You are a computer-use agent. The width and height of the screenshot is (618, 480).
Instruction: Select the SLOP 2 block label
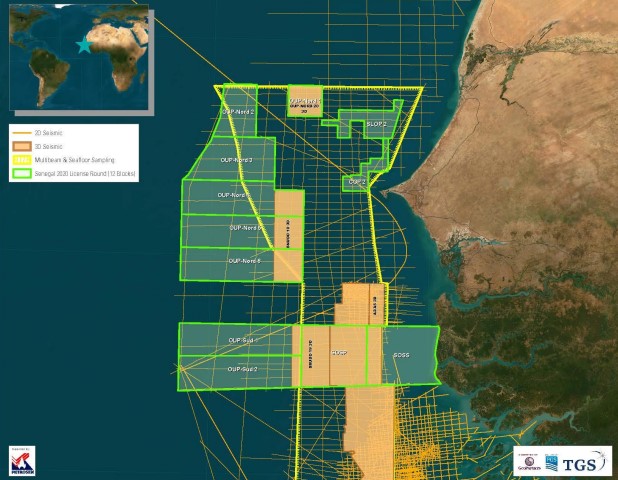(377, 124)
